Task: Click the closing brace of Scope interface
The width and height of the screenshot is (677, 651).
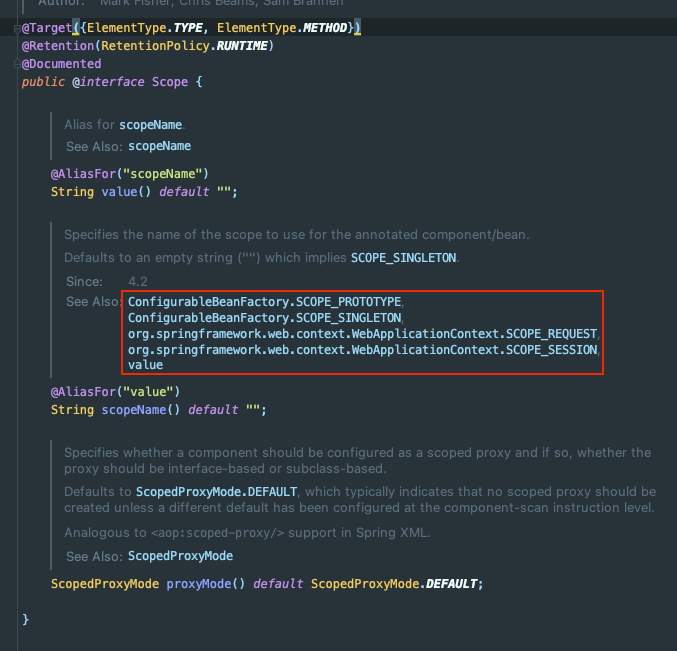Action: coord(25,619)
